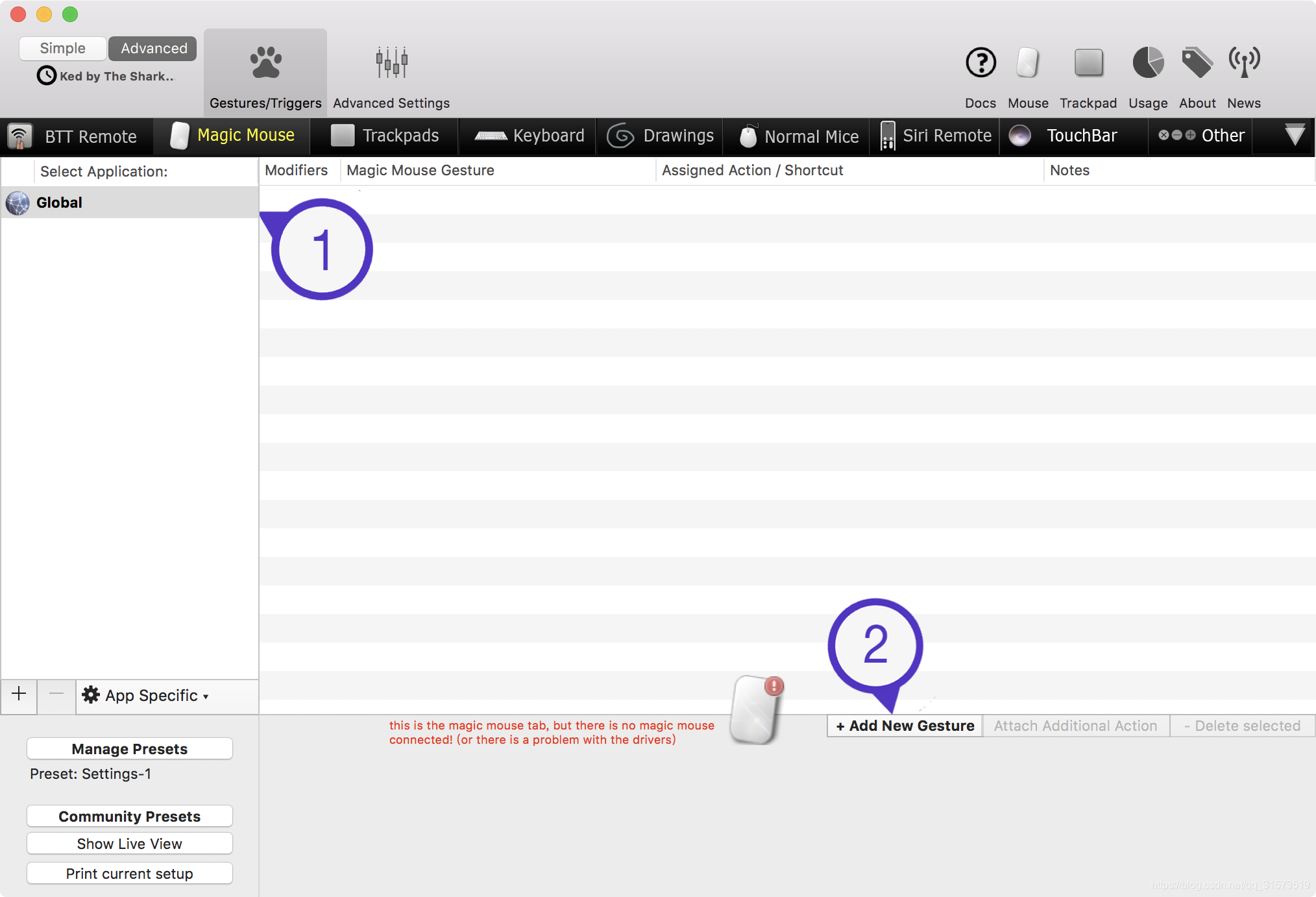Open the Docs help icon
The image size is (1316, 897).
click(x=980, y=64)
